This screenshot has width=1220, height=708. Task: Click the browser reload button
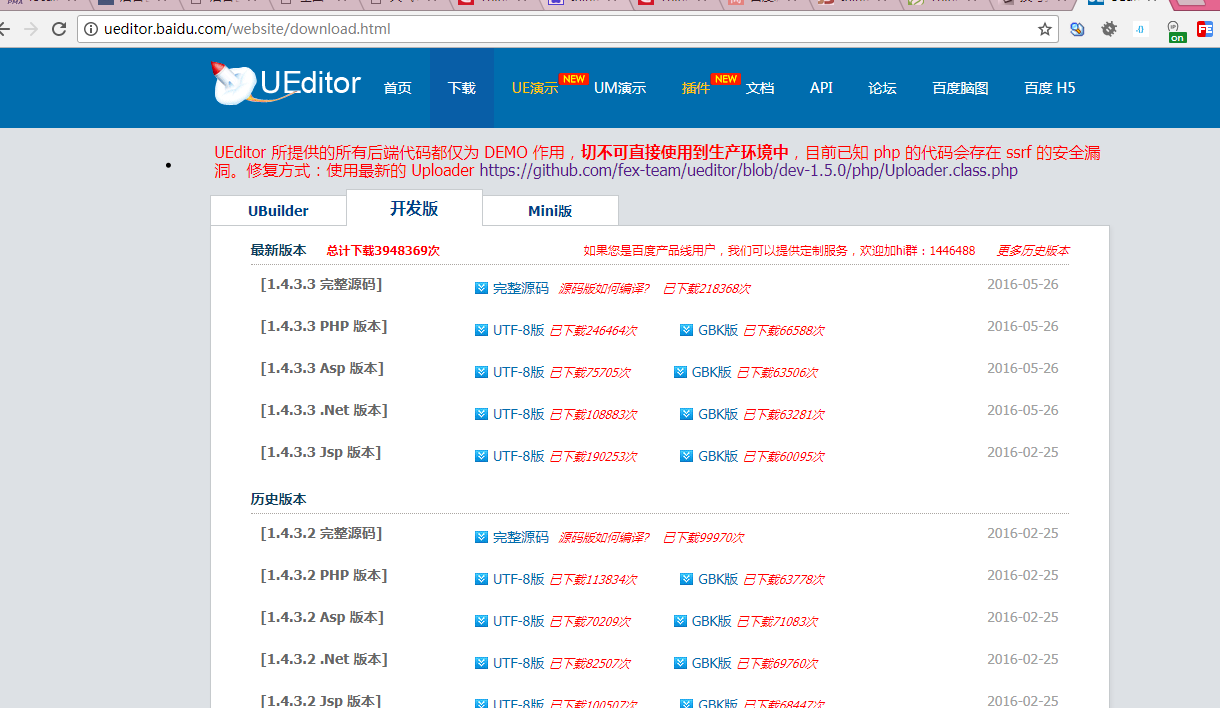[59, 29]
